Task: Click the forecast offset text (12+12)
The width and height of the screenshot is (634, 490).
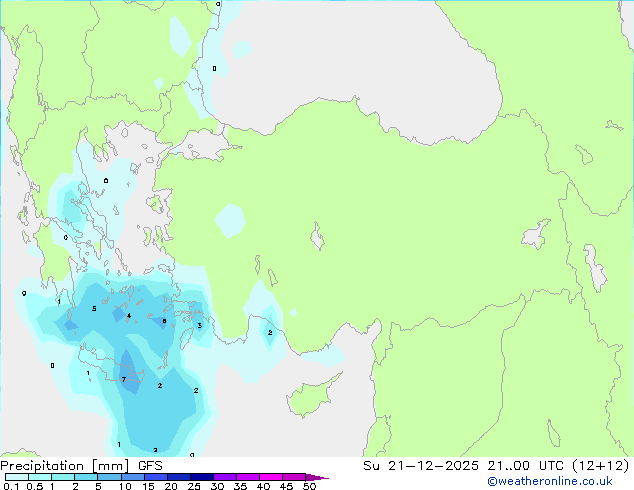Action: point(601,466)
